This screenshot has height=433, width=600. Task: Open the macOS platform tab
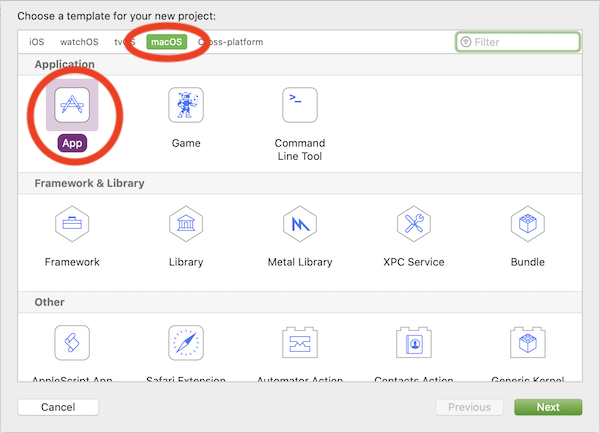tap(166, 42)
